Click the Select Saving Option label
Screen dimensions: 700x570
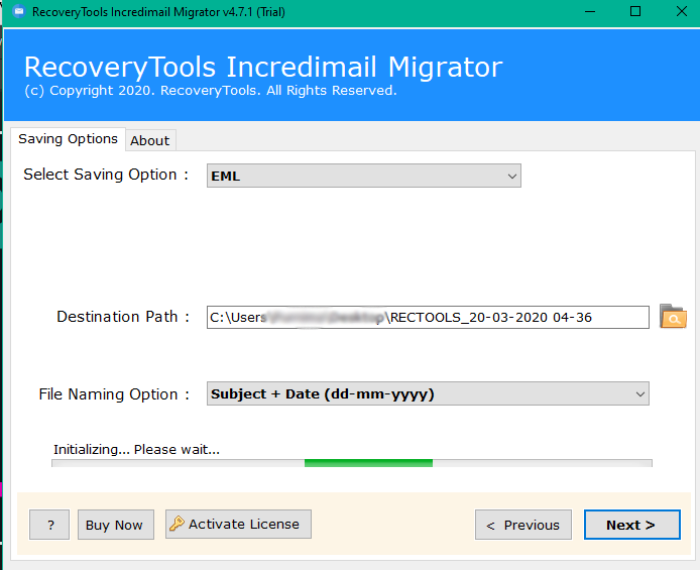[106, 174]
